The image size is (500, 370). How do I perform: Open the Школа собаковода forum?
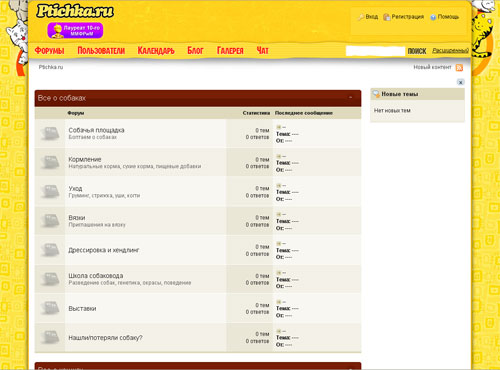[96, 276]
